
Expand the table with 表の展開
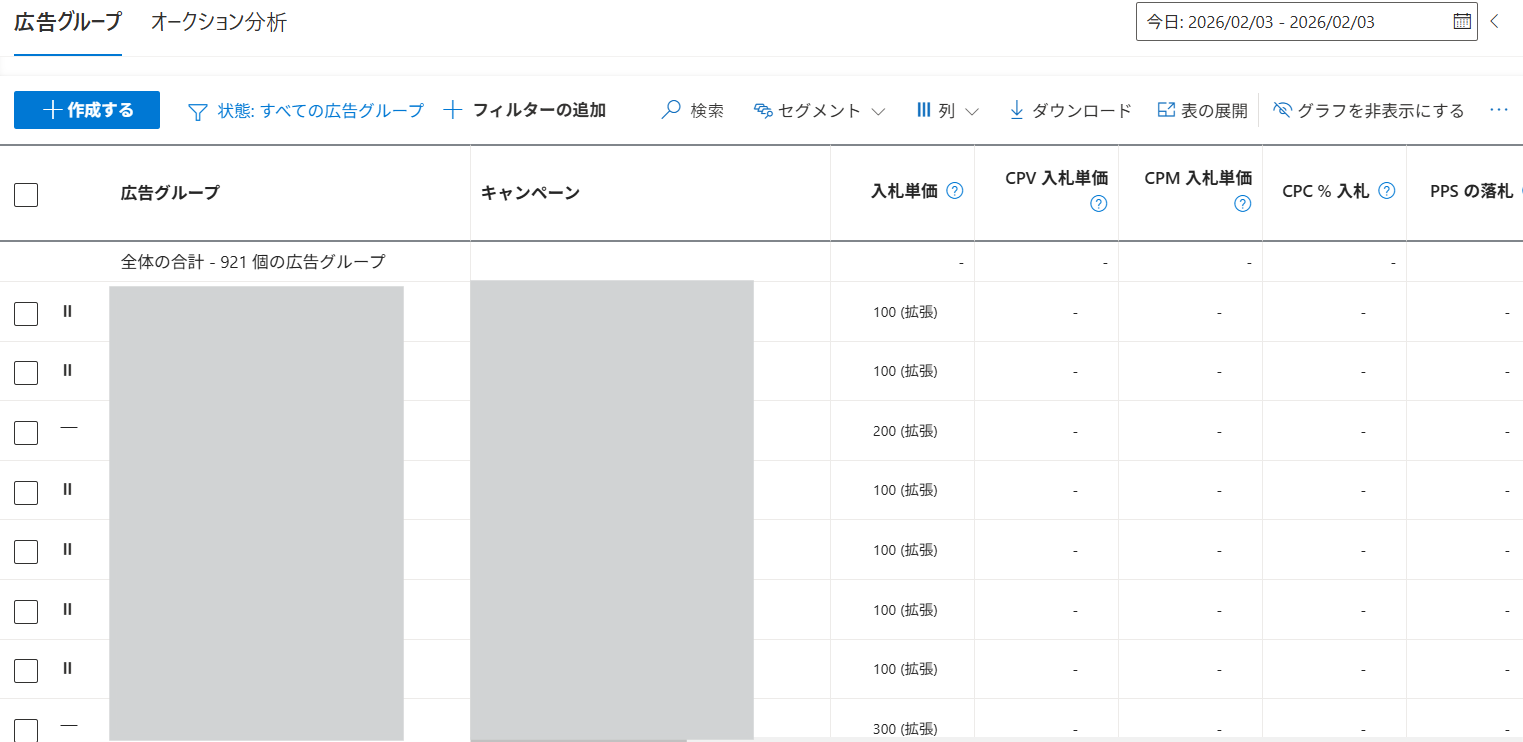point(1202,110)
